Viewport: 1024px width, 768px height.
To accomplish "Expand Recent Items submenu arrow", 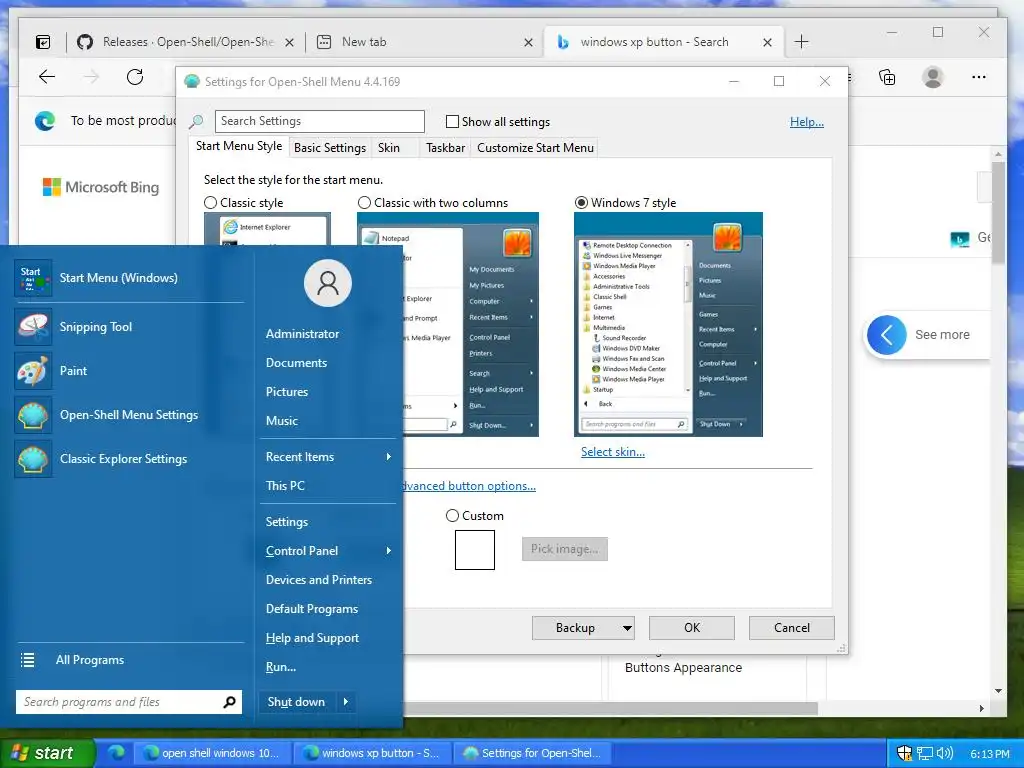I will 389,457.
